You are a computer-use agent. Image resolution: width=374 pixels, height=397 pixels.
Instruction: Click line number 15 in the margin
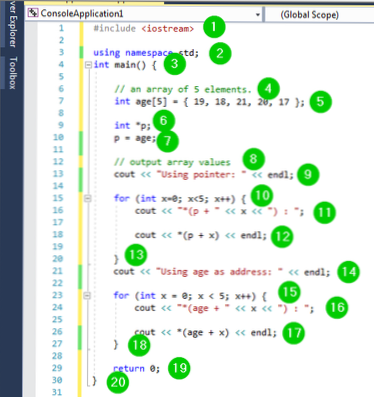pyautogui.click(x=58, y=198)
